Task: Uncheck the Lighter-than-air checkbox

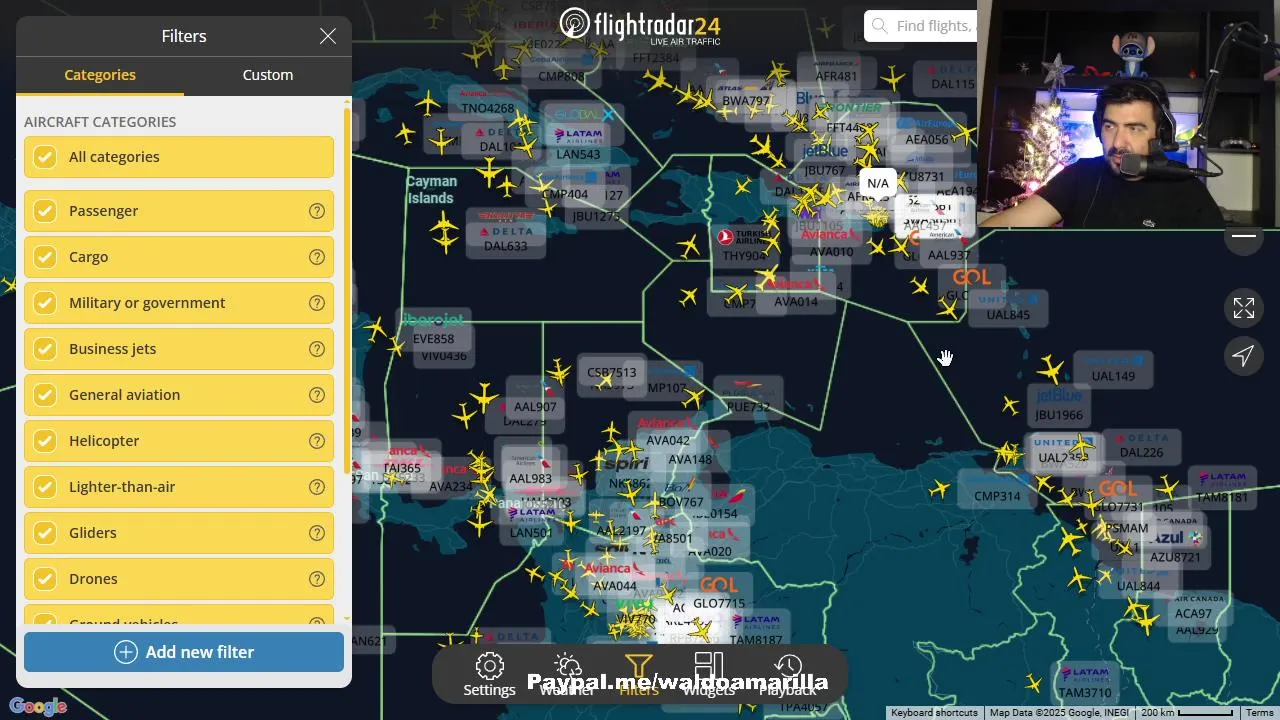Action: click(45, 487)
